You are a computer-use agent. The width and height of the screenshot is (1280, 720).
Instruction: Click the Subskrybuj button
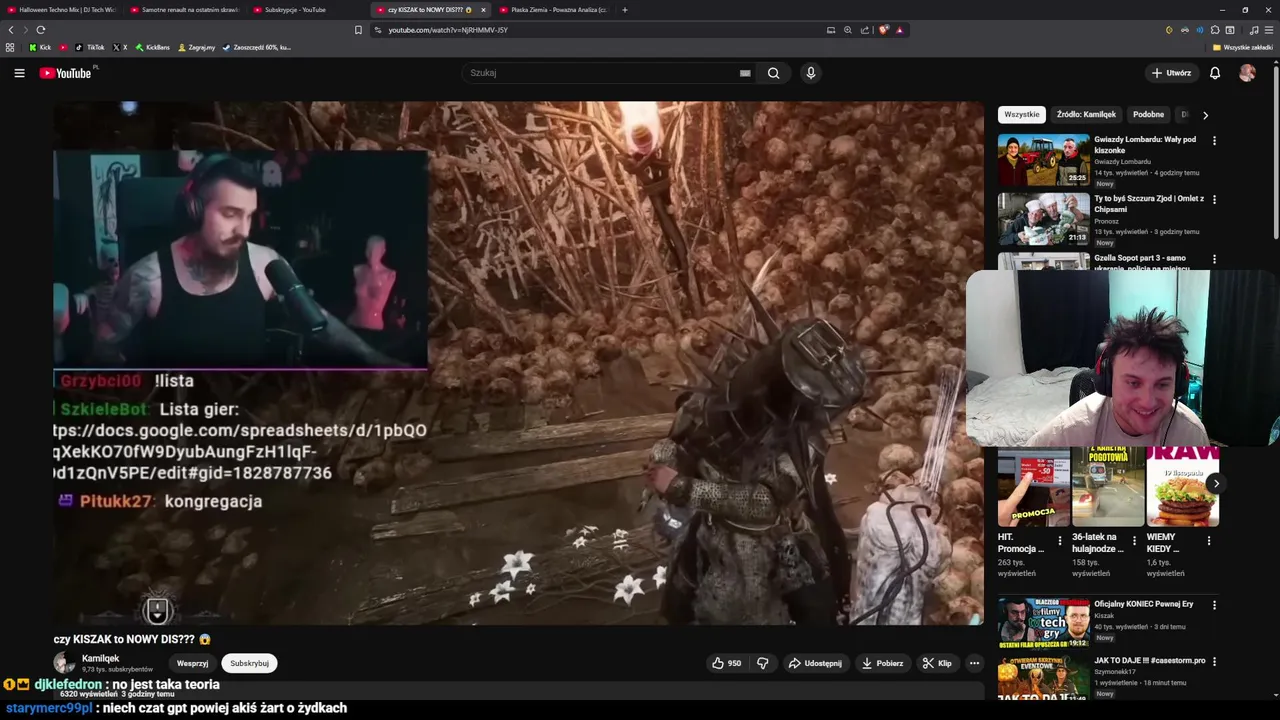click(x=249, y=663)
